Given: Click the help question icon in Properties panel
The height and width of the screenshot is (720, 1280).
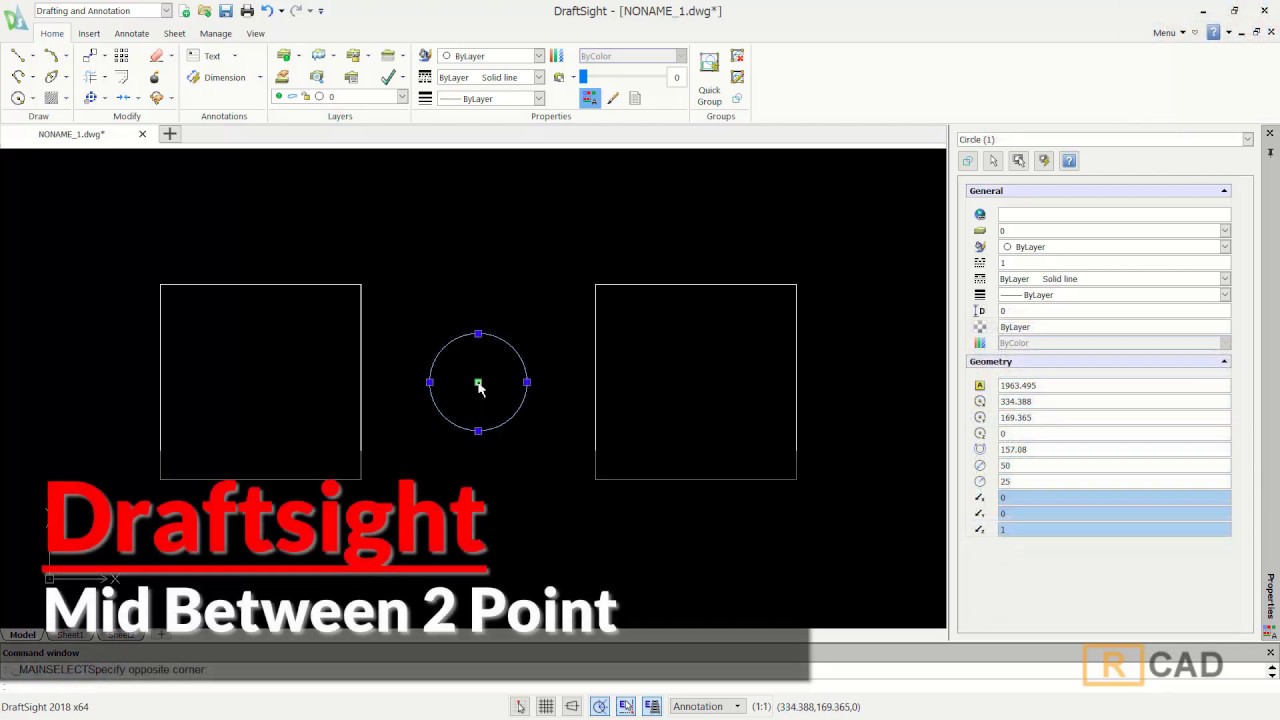Looking at the screenshot, I should [1069, 161].
